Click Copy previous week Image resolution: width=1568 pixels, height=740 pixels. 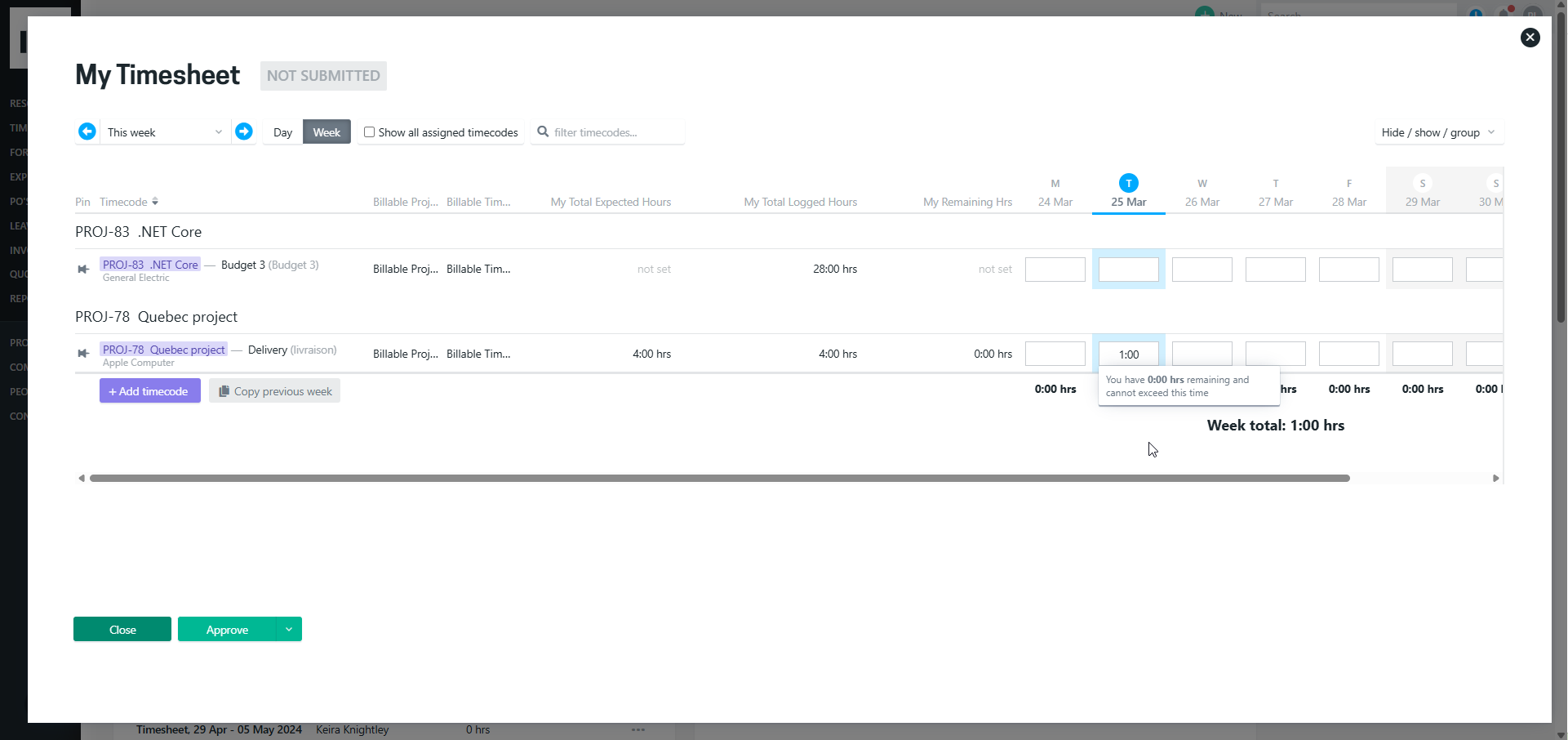tap(274, 390)
